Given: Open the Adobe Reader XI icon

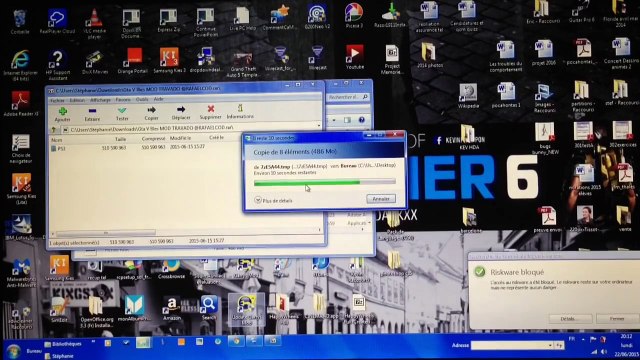Looking at the screenshot, I should point(20,104).
